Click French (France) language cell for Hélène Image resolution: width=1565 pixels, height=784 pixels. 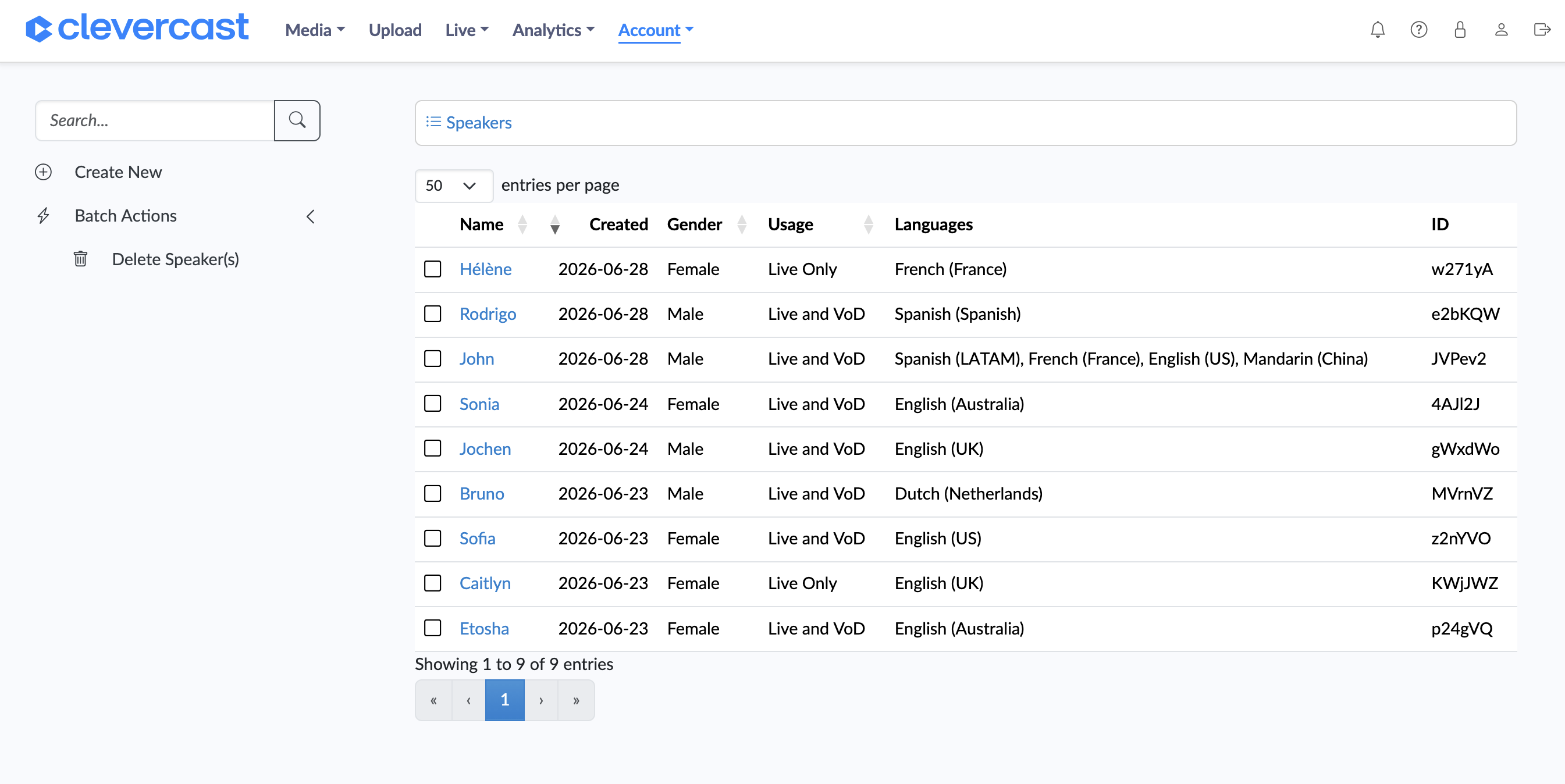coord(950,269)
